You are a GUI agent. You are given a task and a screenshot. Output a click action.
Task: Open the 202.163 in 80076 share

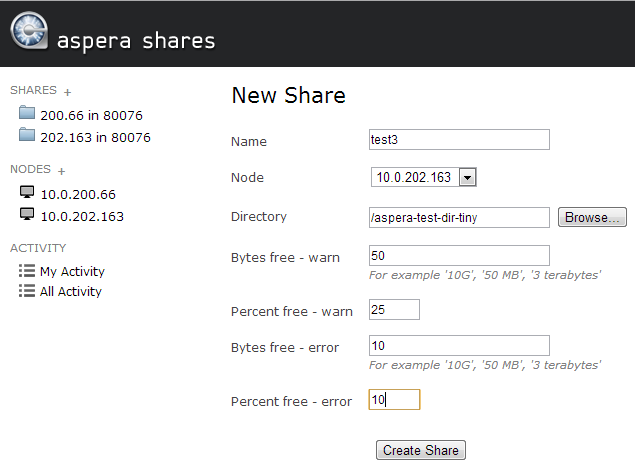click(95, 137)
